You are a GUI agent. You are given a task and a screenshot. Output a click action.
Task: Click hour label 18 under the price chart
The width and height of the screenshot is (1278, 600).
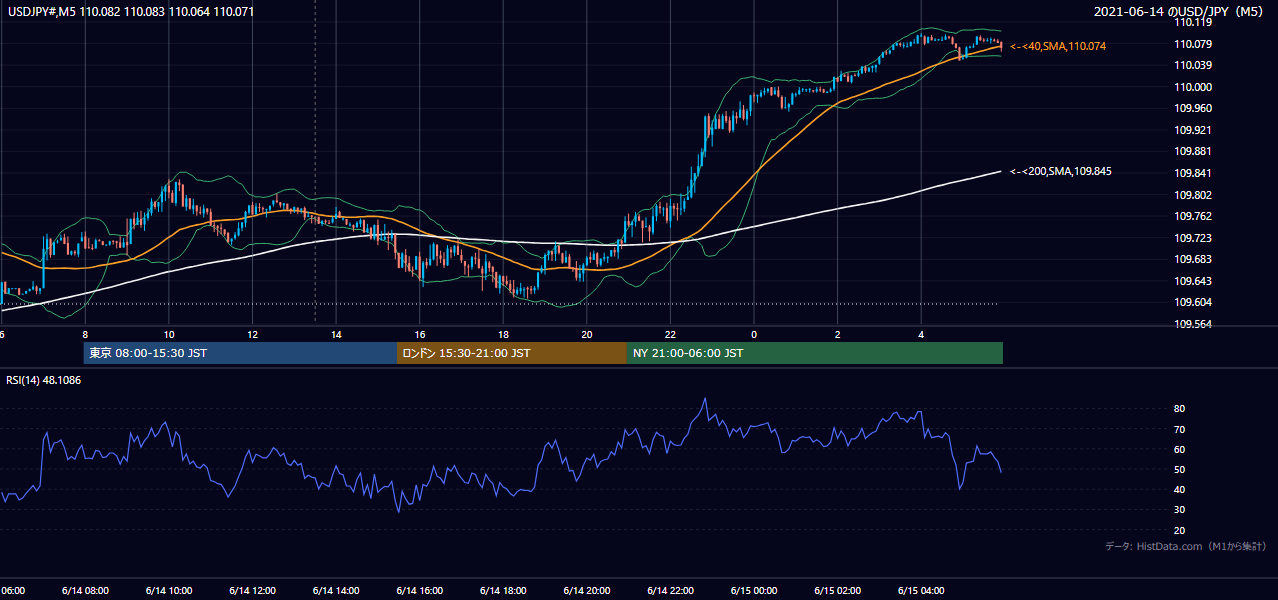tap(503, 335)
